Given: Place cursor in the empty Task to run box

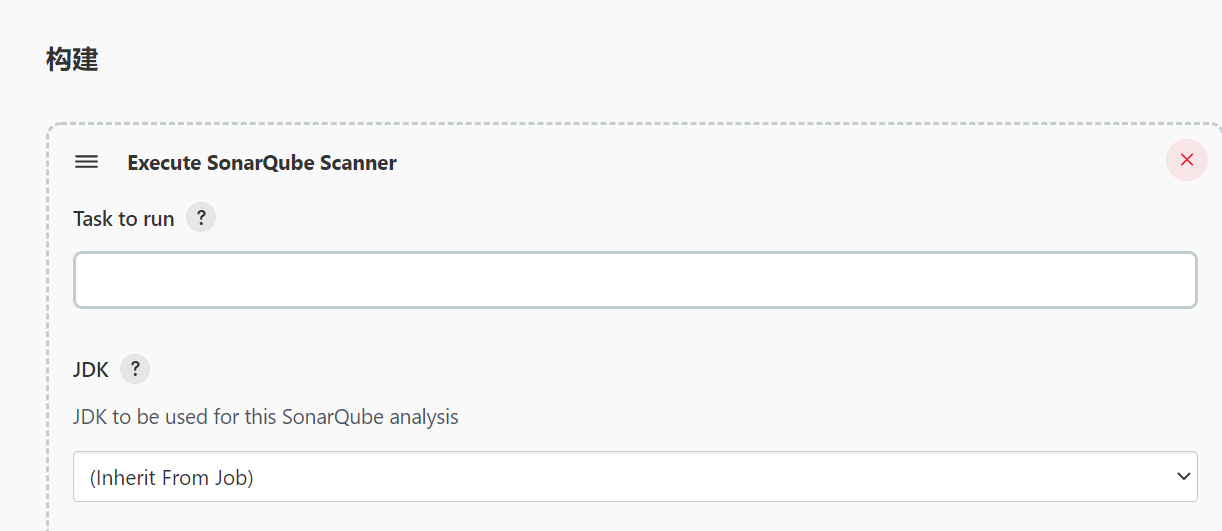Looking at the screenshot, I should click(635, 280).
